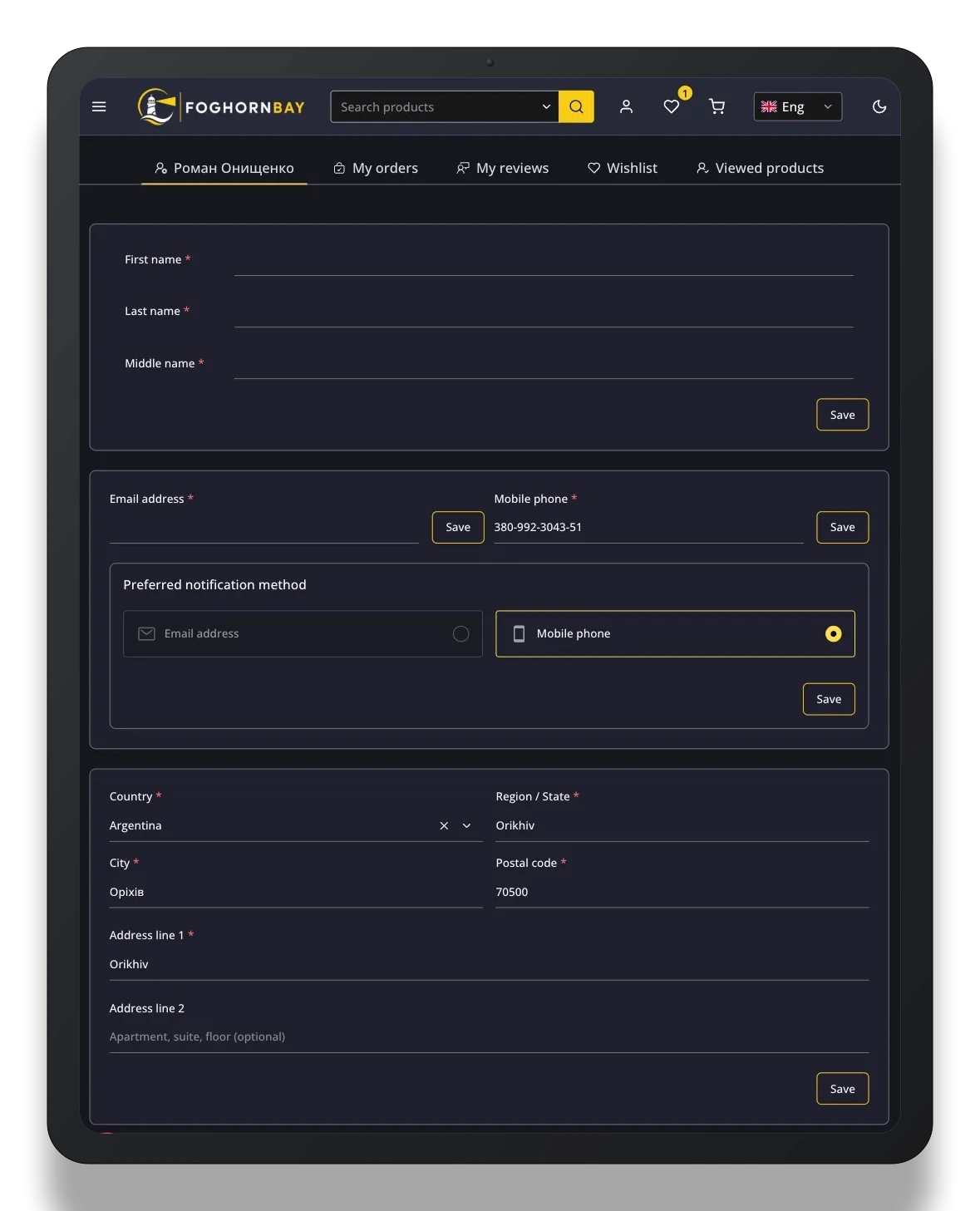Toggle dark mode moon icon
The width and height of the screenshot is (980, 1211).
tap(879, 106)
